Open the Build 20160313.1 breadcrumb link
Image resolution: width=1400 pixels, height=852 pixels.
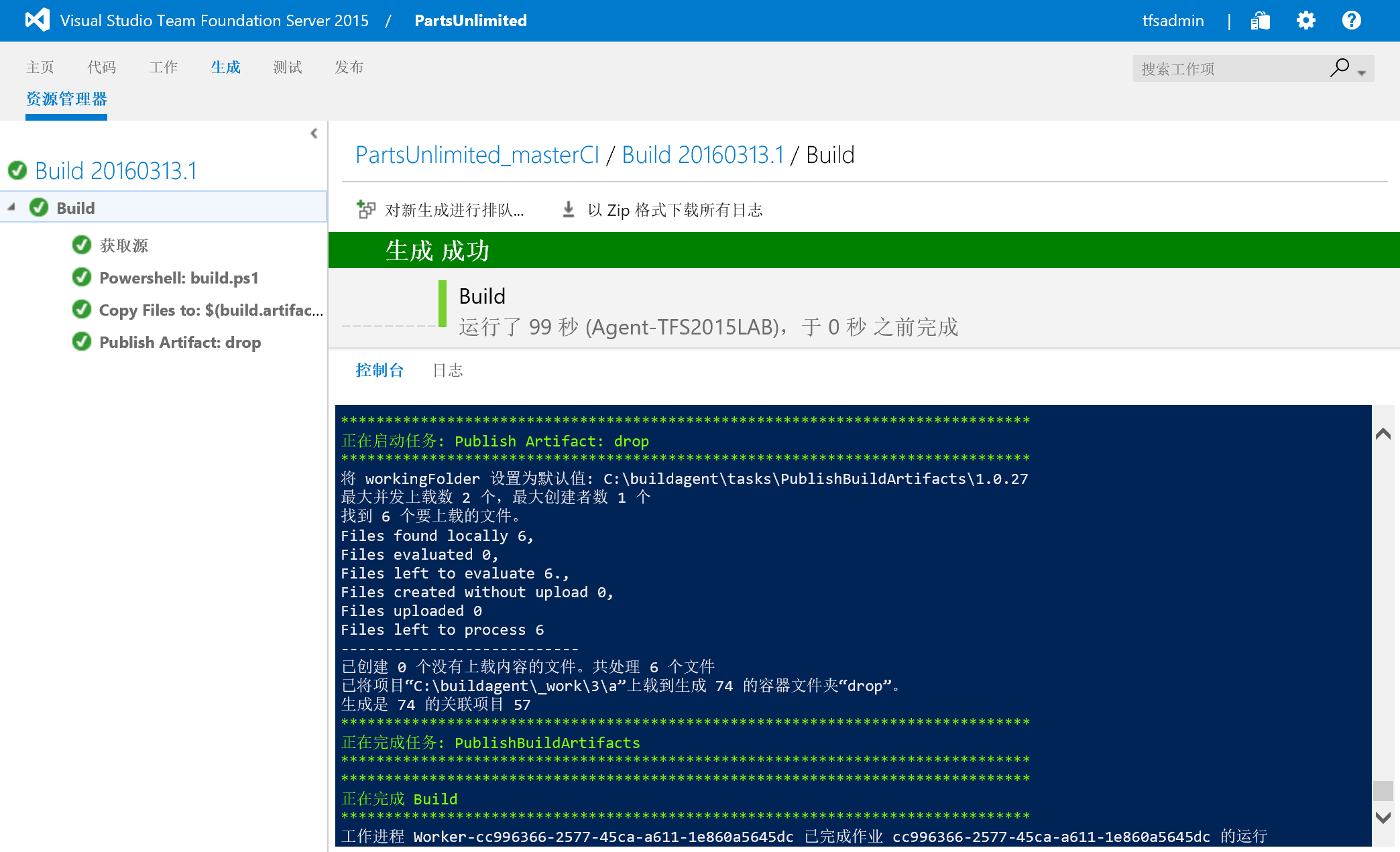coord(703,155)
